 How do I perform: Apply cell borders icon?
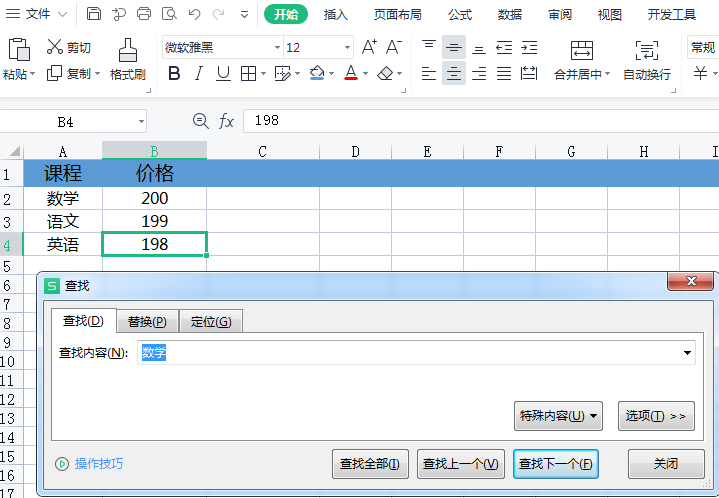[249, 73]
